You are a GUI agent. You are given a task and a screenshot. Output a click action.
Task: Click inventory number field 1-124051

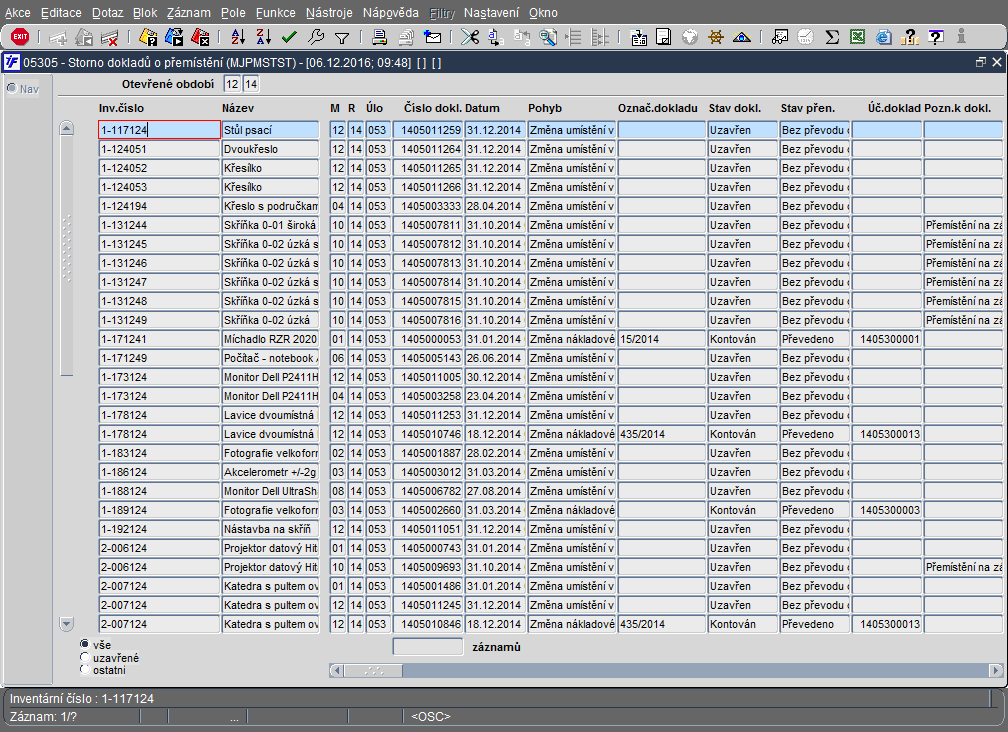tap(159, 149)
